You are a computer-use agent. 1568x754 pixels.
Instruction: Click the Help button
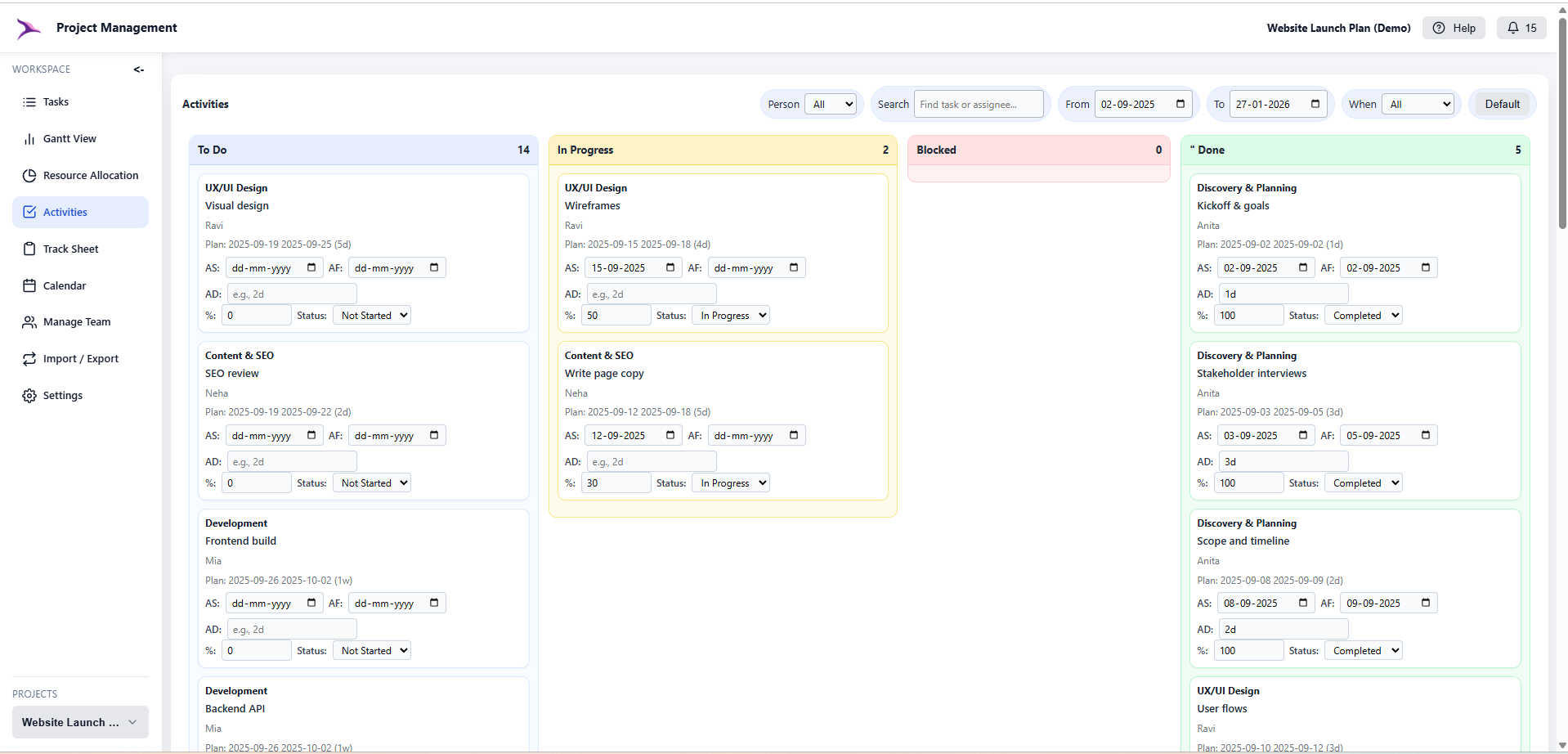1454,27
